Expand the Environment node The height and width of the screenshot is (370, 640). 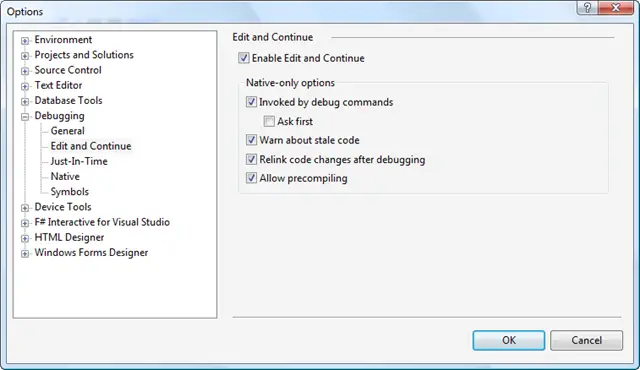point(25,41)
